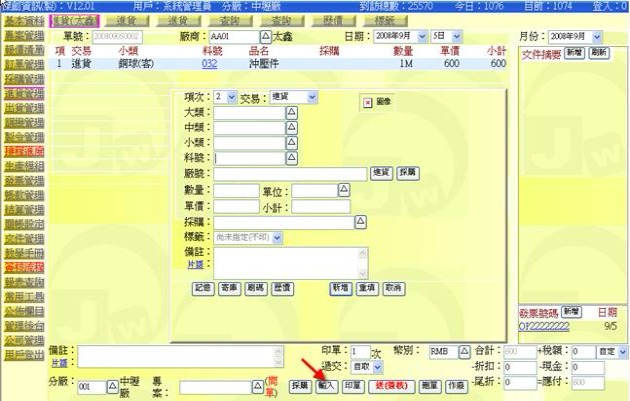The width and height of the screenshot is (630, 401).
Task: Click into the 數量 input field
Action: pos(237,191)
